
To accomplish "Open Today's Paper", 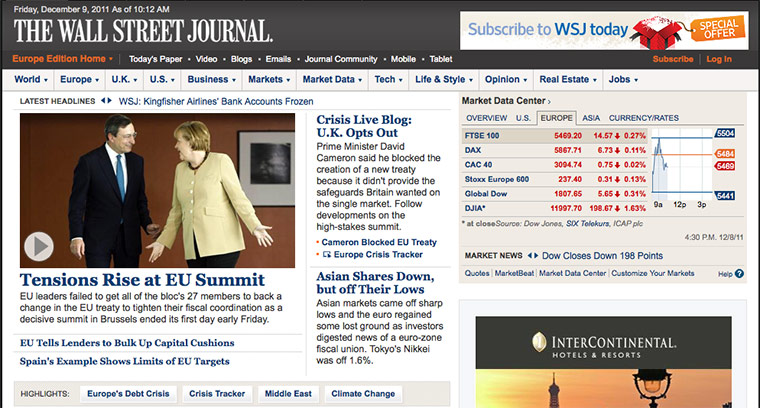I will 156,59.
